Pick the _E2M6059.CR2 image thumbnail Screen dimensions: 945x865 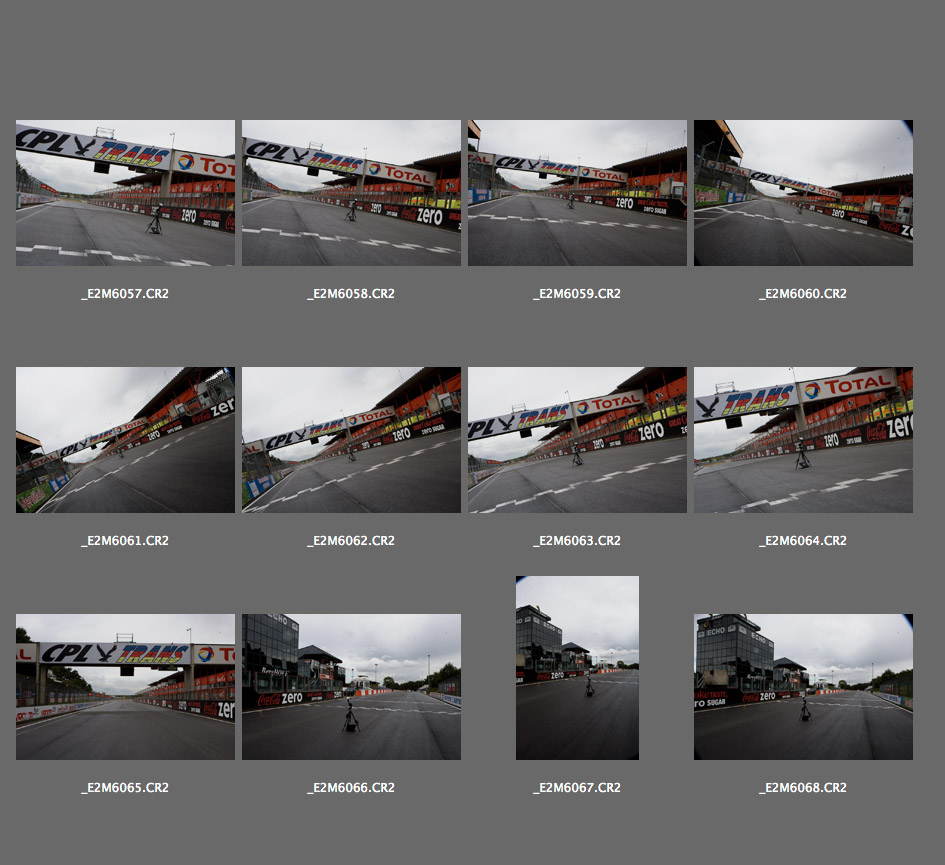point(577,193)
